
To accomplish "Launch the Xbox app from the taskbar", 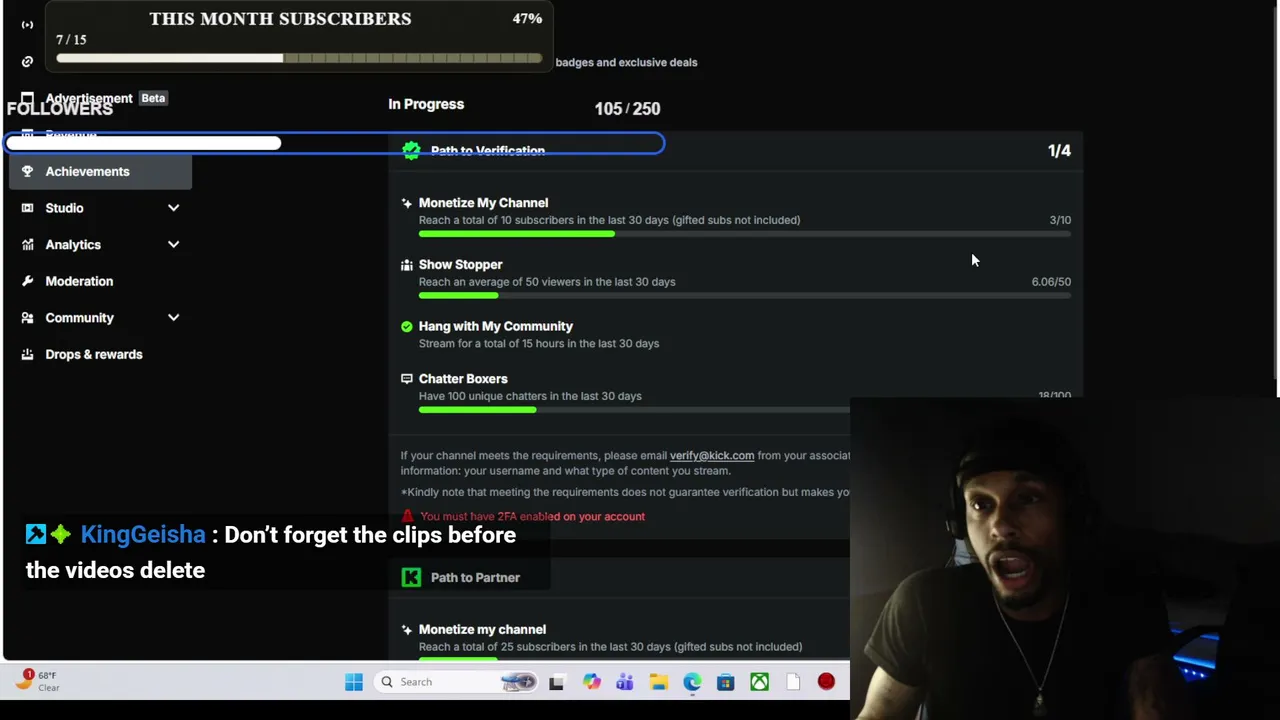I will coord(760,682).
